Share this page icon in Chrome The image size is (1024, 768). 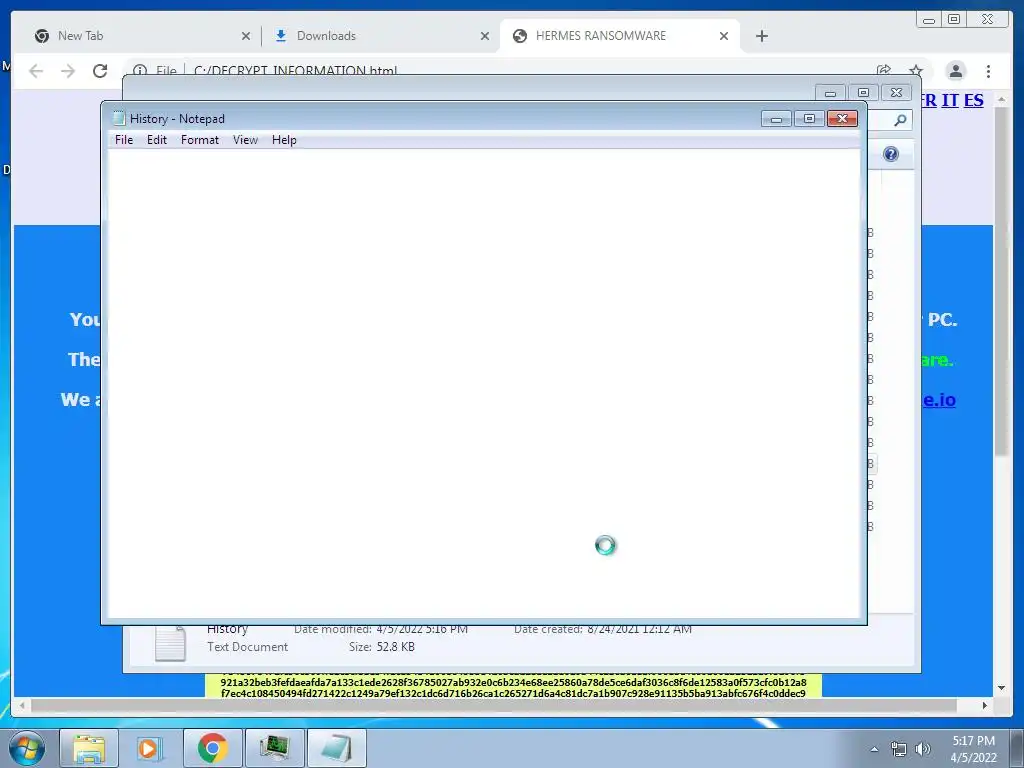click(884, 70)
